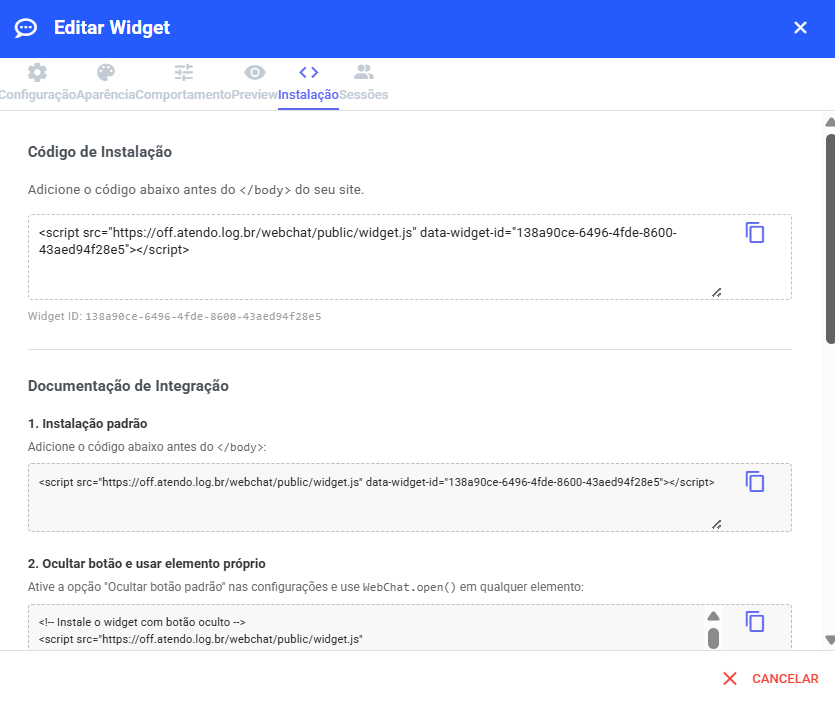
Task: Click the resize handle of installation code box
Action: point(717,292)
